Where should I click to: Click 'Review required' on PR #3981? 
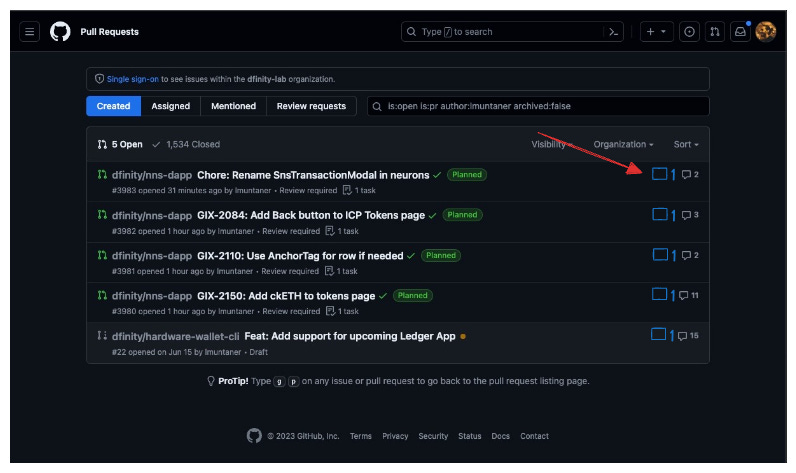tap(290, 272)
